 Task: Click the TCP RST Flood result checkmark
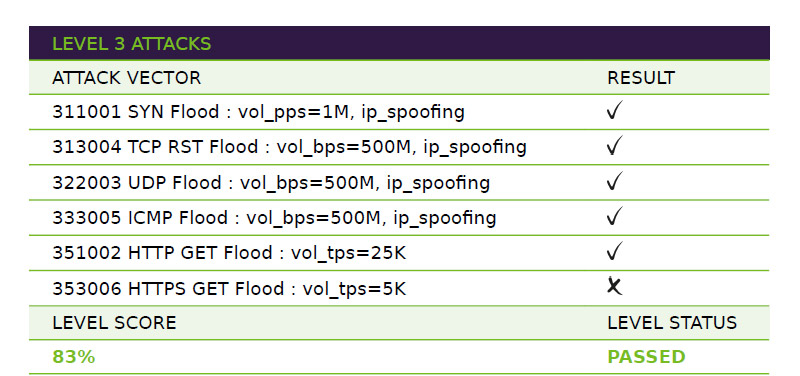(x=615, y=145)
